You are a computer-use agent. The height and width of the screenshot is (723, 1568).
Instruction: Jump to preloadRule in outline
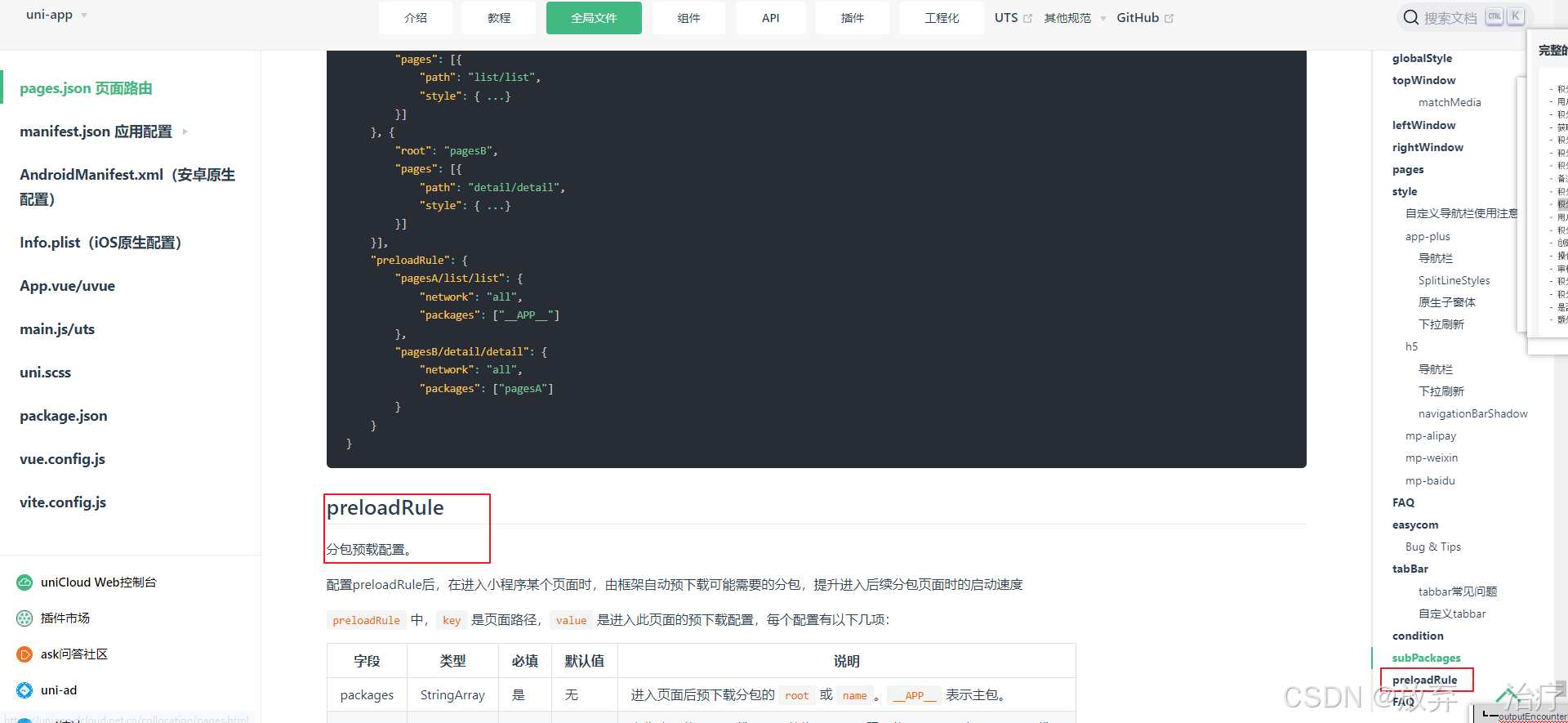[x=1424, y=680]
